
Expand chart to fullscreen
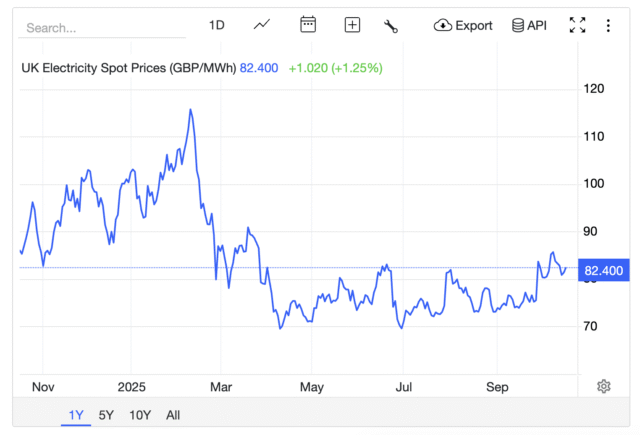click(x=577, y=25)
